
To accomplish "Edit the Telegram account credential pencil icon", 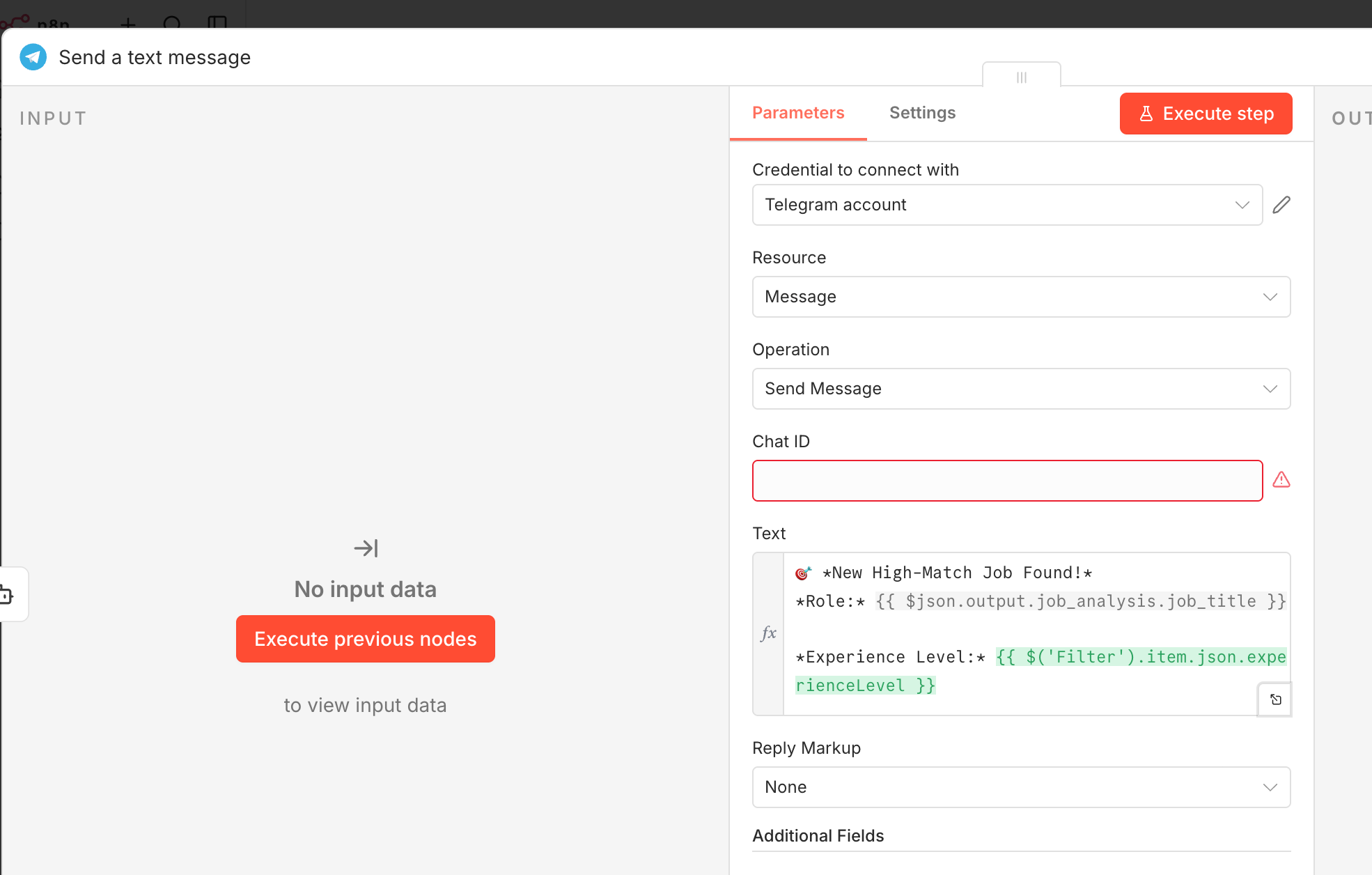I will [x=1281, y=205].
